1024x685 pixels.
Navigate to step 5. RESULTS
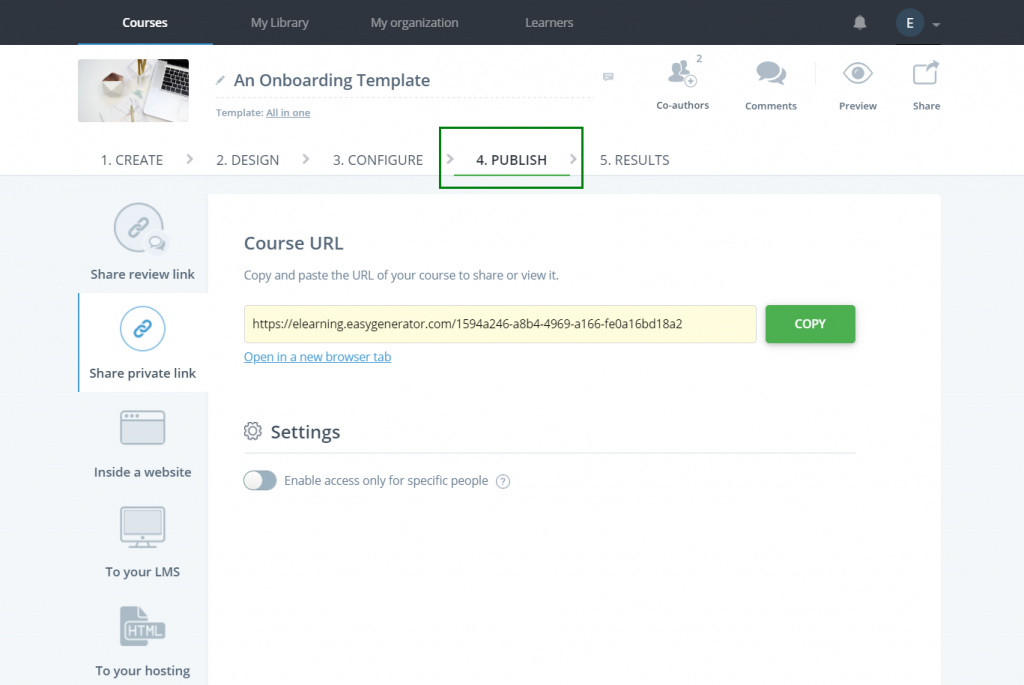pos(634,160)
